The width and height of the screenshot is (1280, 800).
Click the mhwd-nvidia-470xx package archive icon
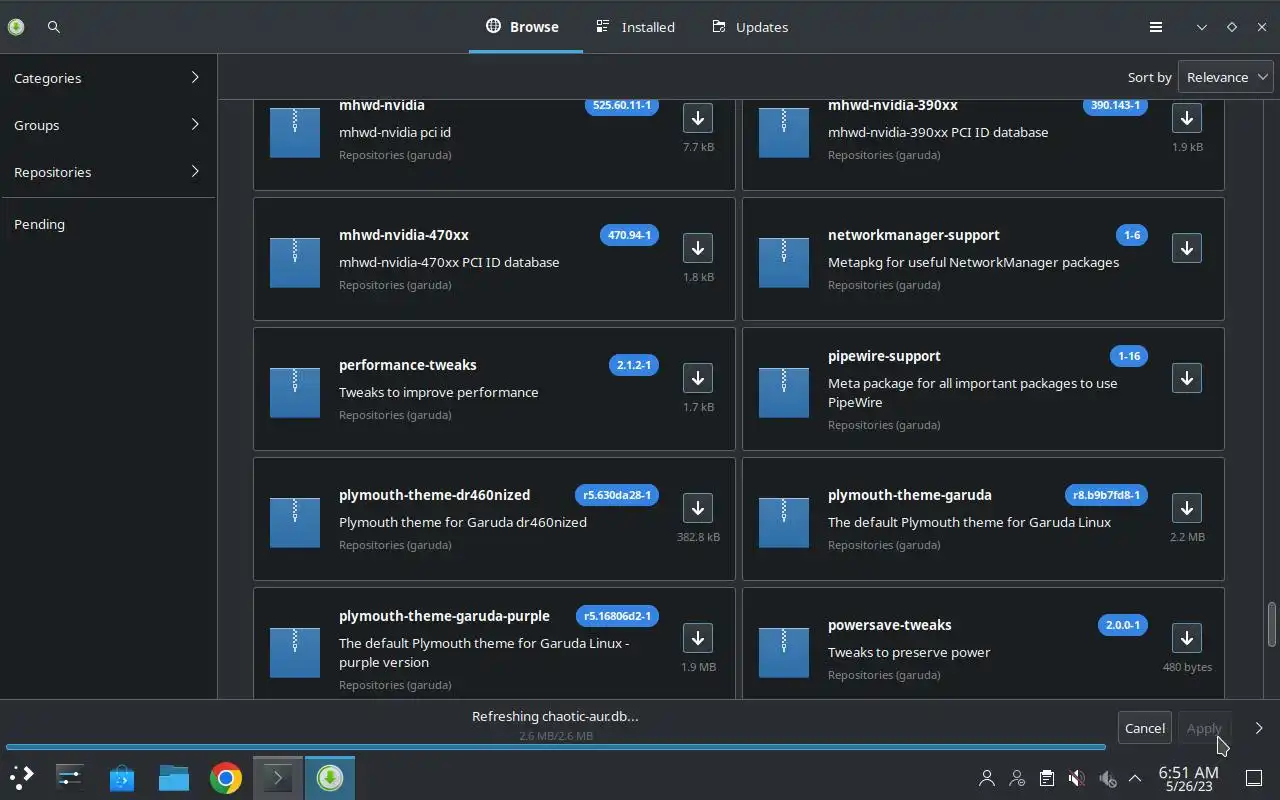[295, 262]
